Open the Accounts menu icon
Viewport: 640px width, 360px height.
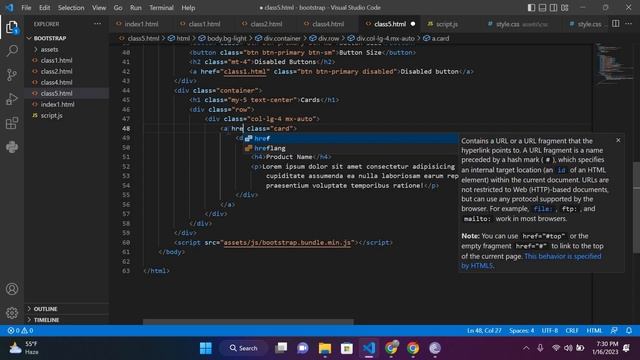(x=12, y=289)
